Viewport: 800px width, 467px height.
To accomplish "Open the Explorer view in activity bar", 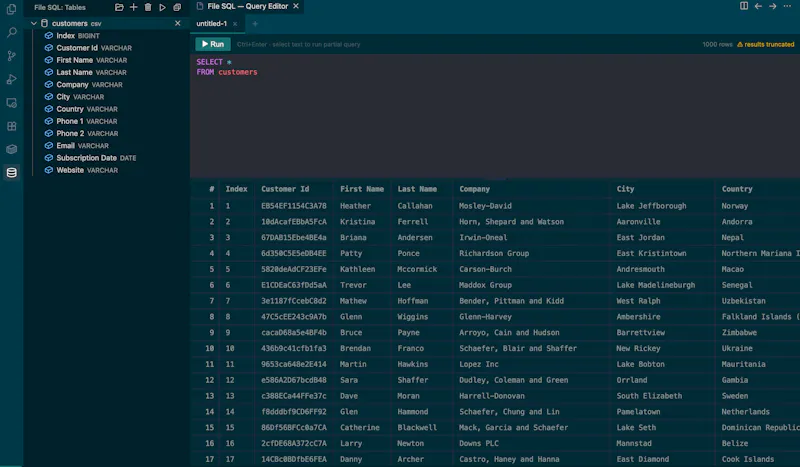I will (x=11, y=9).
